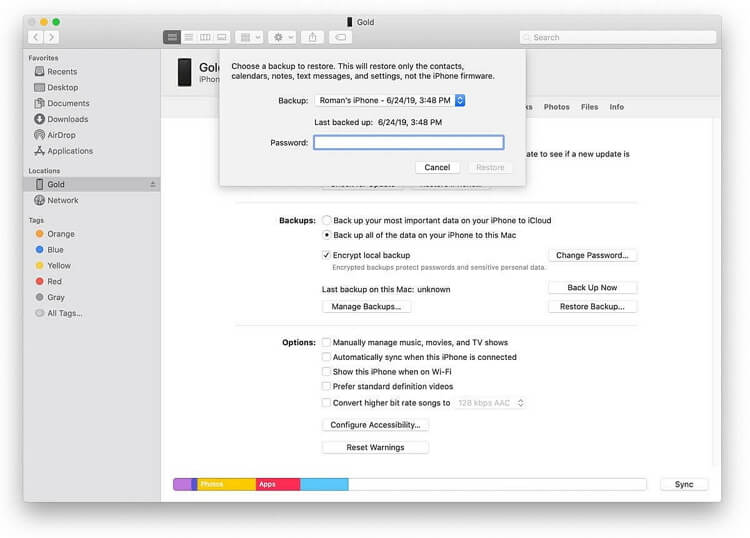Select back up to this Mac option
The height and width of the screenshot is (538, 750).
(327, 235)
